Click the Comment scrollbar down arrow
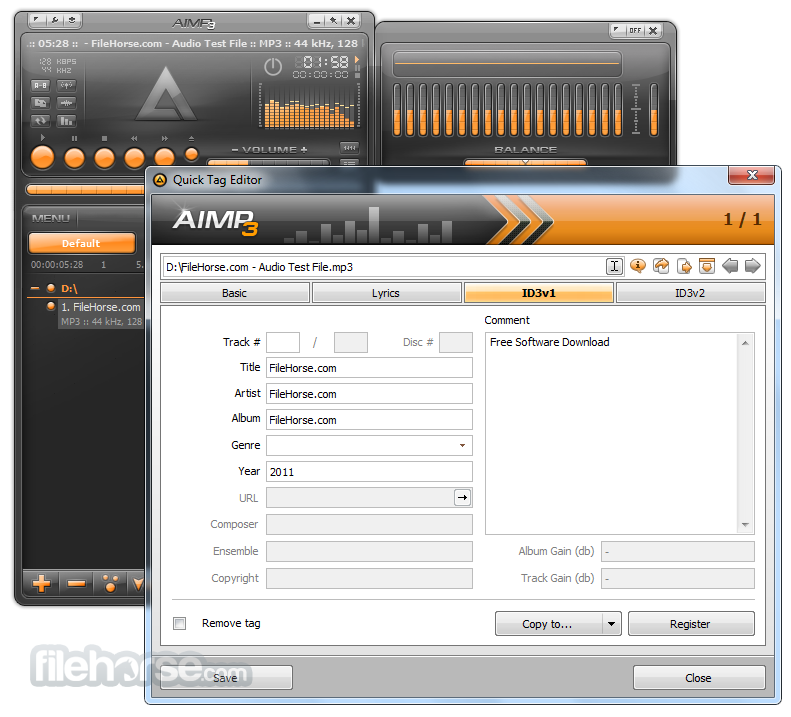 coord(746,525)
